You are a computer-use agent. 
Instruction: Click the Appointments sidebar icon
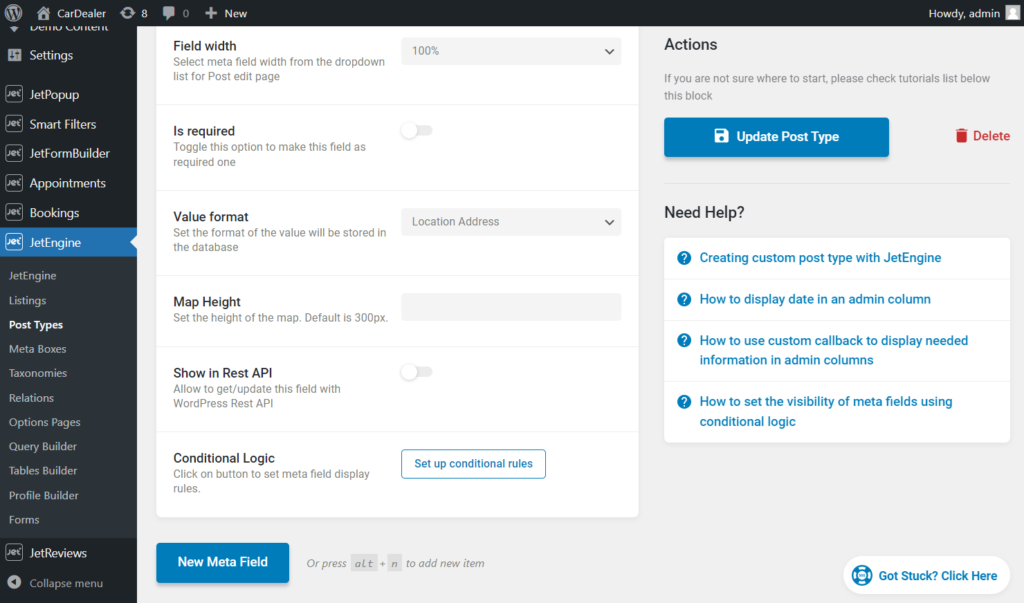(x=14, y=183)
